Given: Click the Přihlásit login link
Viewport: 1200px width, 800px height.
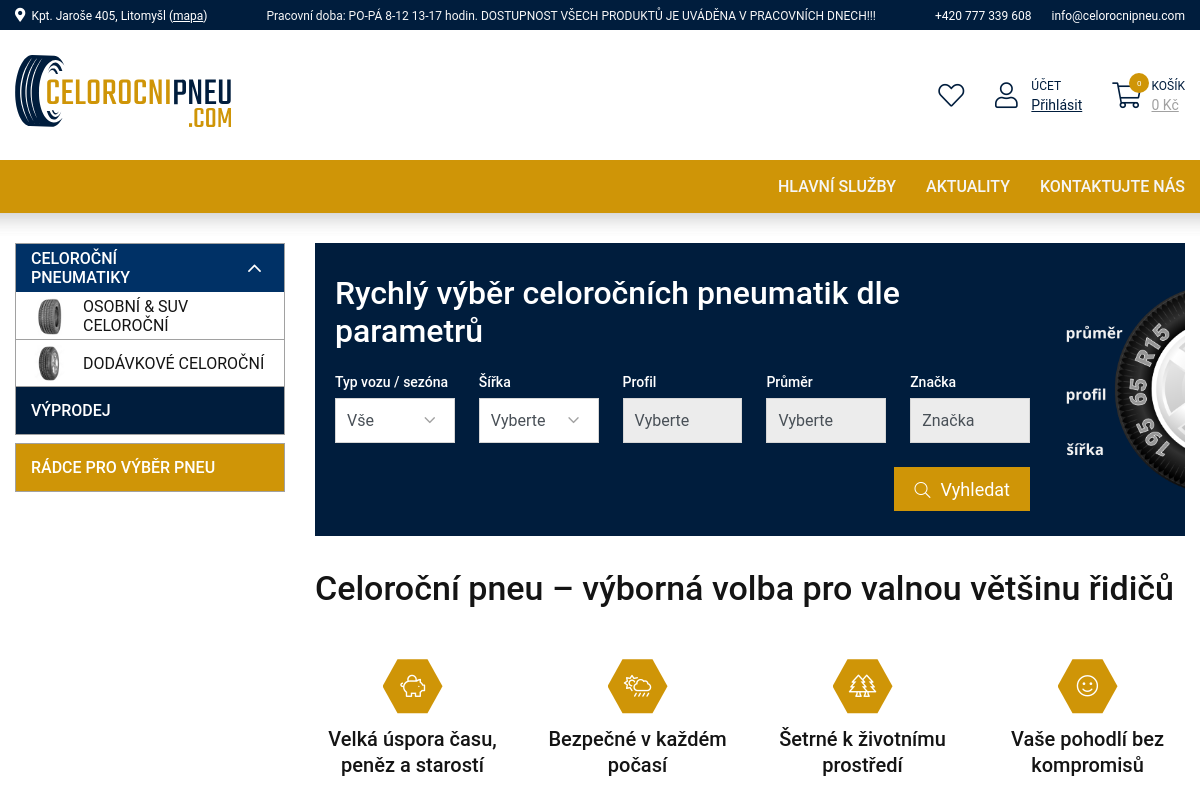Looking at the screenshot, I should pos(1056,105).
